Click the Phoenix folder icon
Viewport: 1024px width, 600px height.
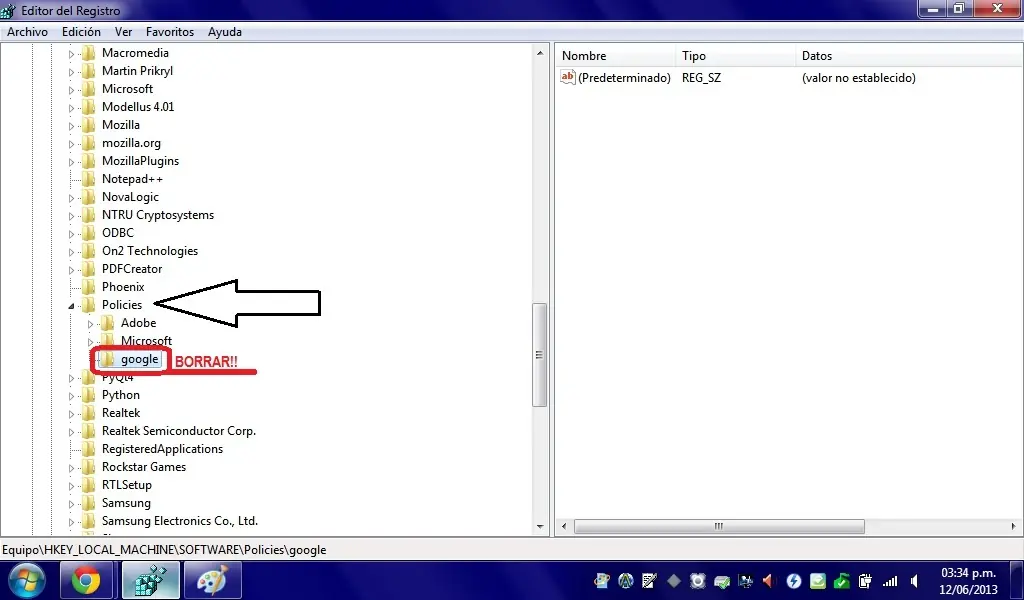[88, 287]
